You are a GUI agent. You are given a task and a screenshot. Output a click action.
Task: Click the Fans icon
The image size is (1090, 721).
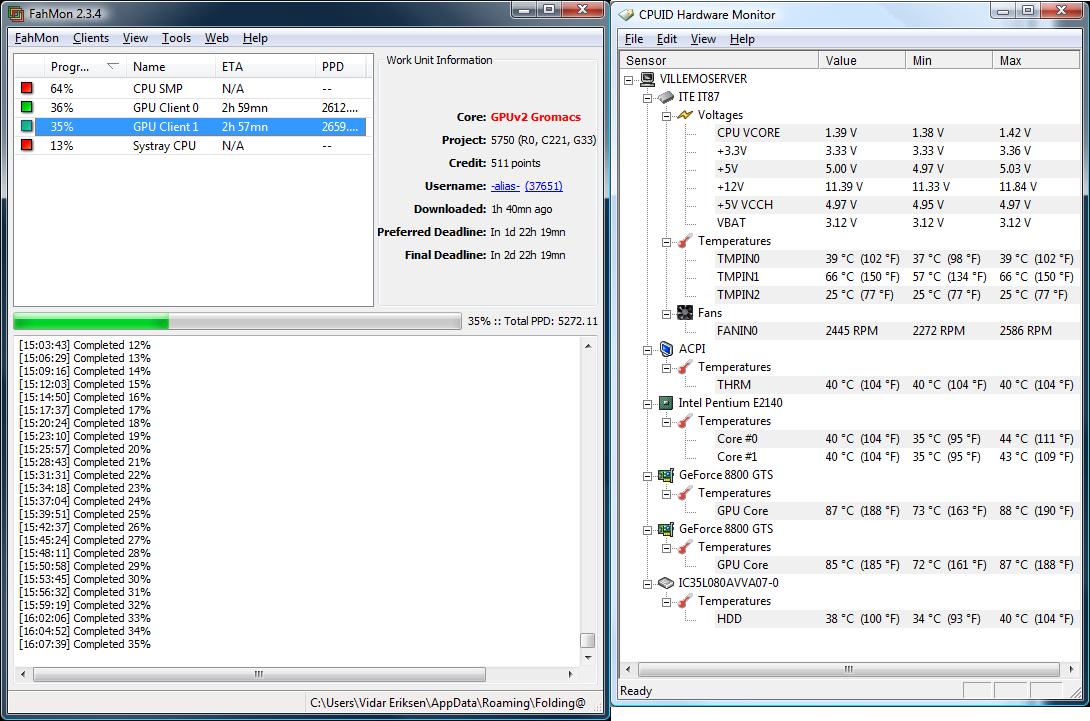tap(685, 313)
